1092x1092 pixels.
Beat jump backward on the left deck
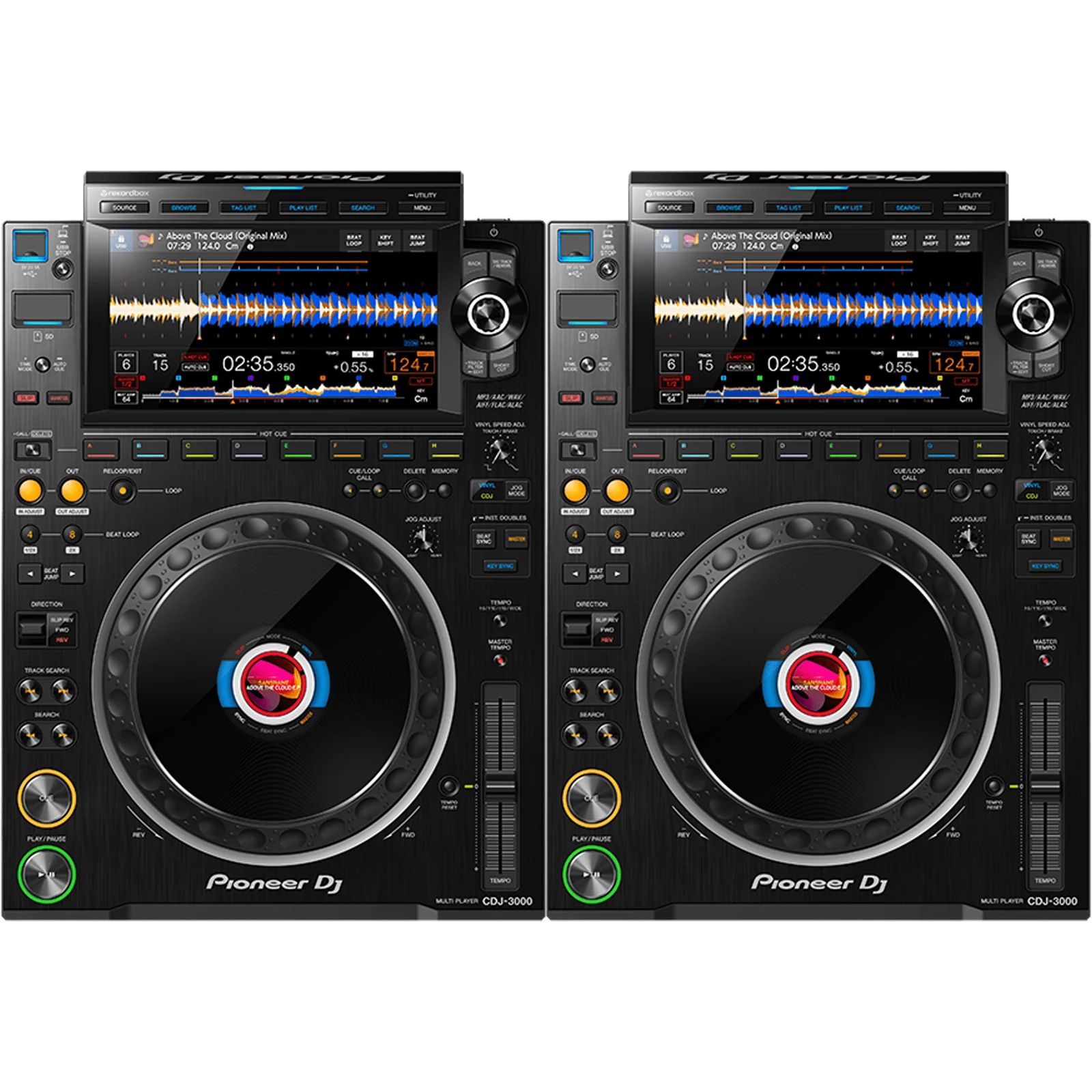(29, 574)
